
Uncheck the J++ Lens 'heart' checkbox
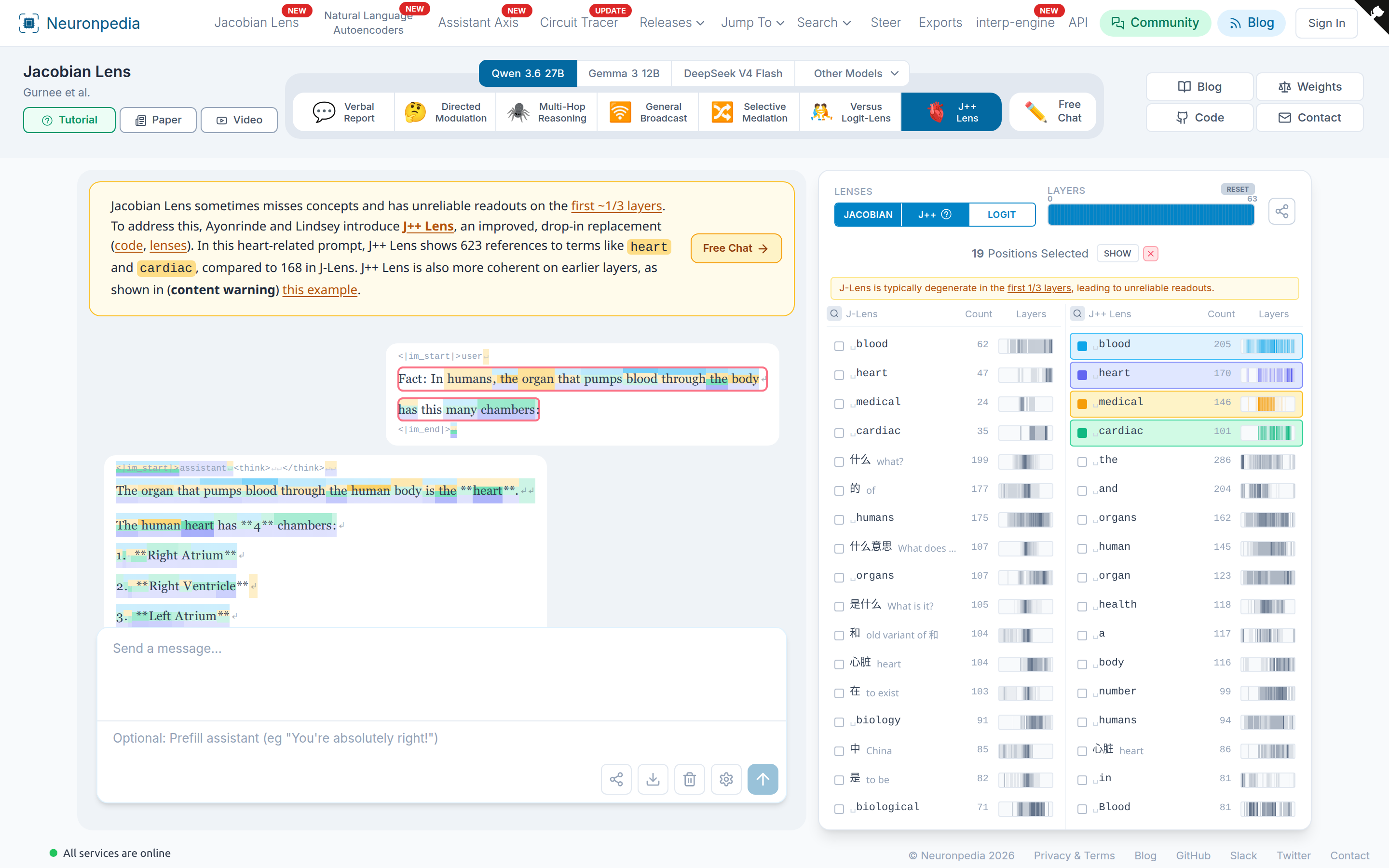click(x=1082, y=374)
